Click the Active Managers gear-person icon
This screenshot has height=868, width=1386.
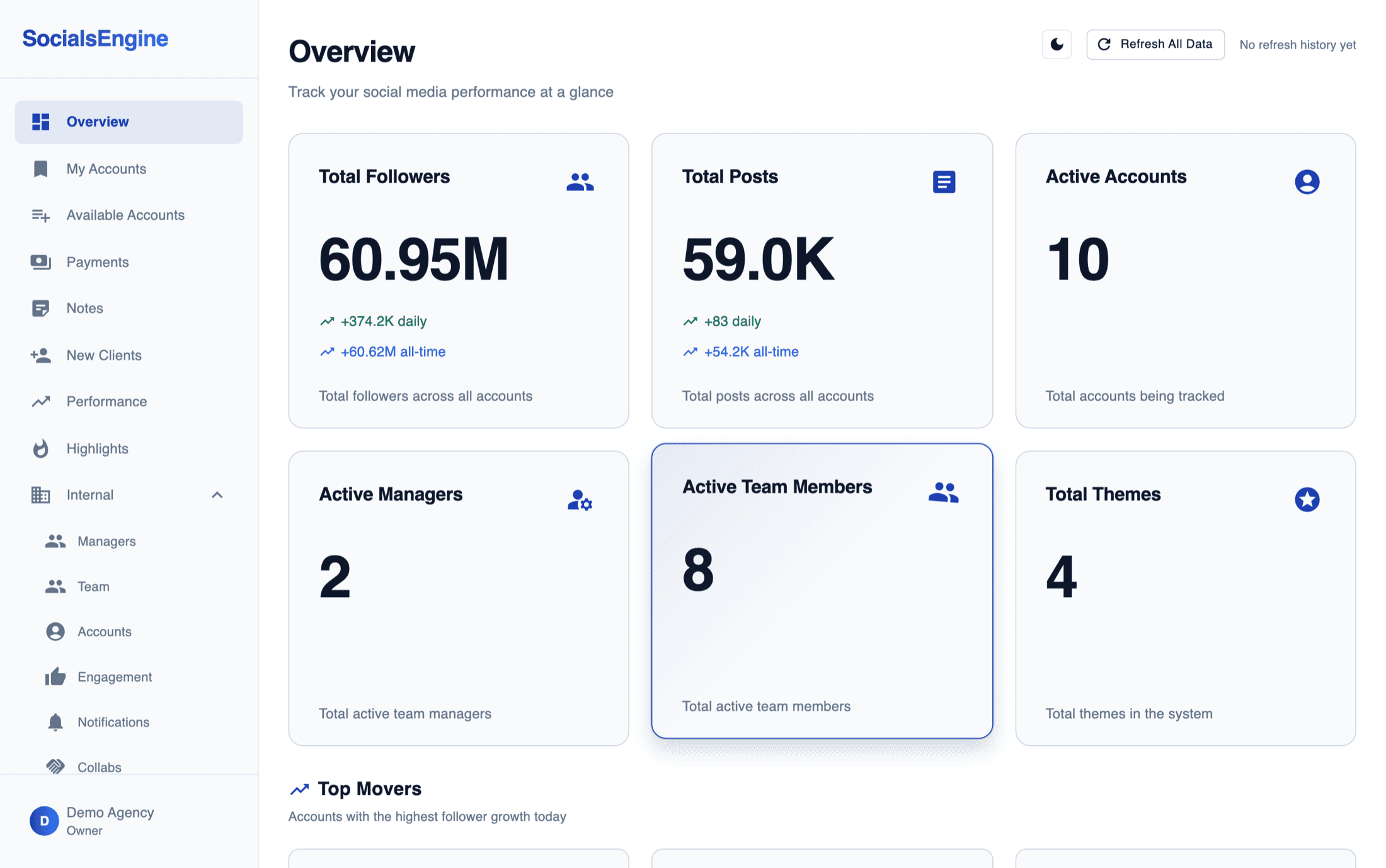(580, 500)
